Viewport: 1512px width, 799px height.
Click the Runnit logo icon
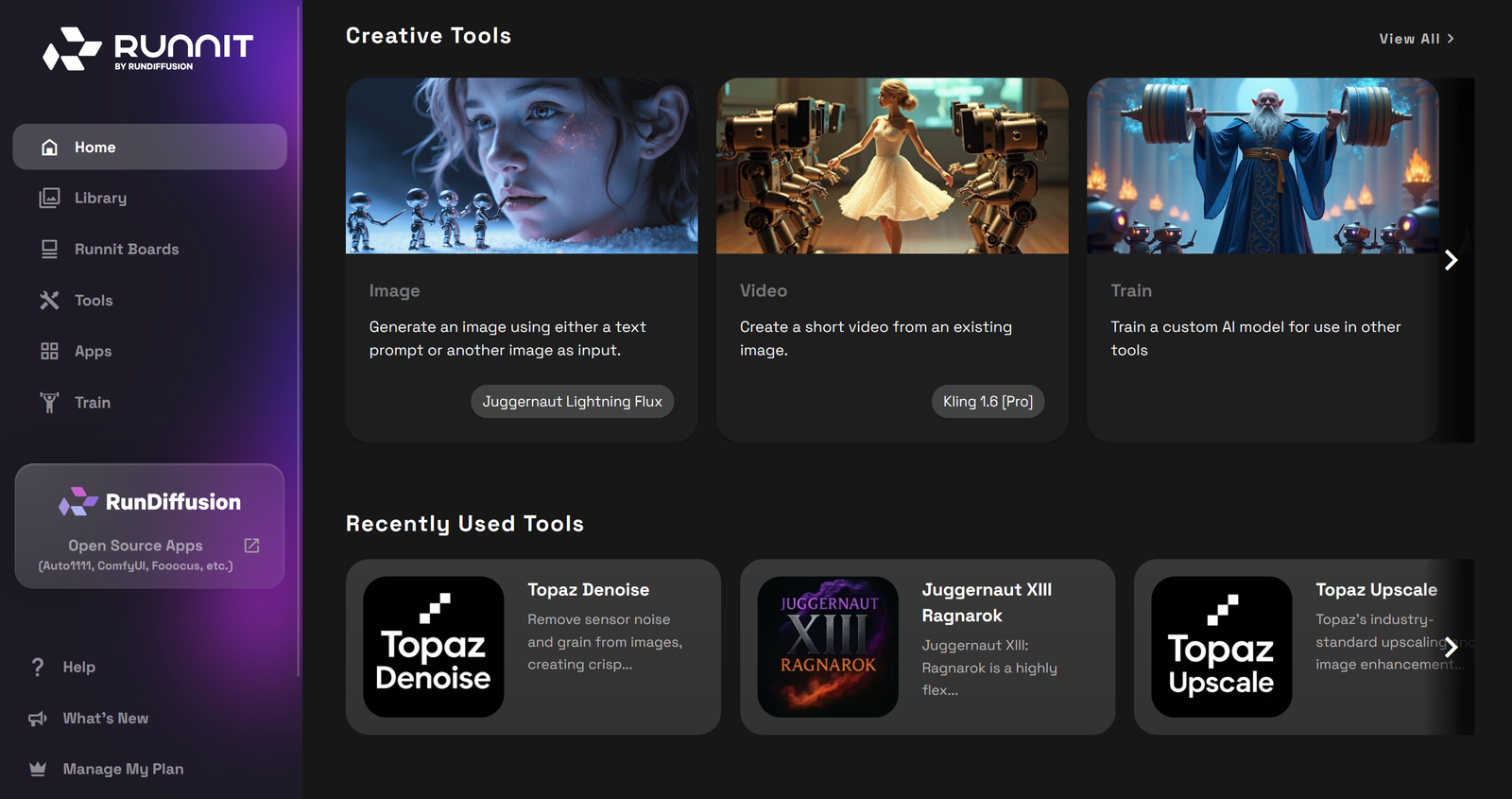[x=72, y=48]
